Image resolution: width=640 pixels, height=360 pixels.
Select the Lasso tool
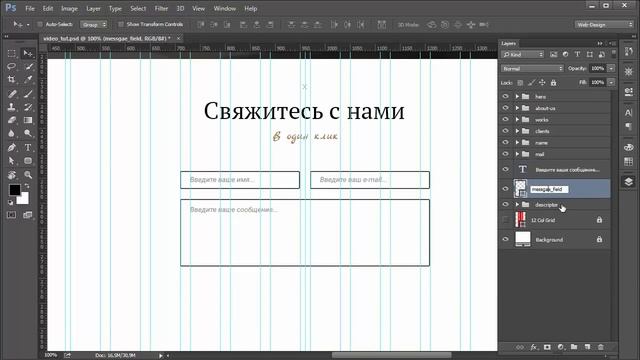[x=11, y=67]
